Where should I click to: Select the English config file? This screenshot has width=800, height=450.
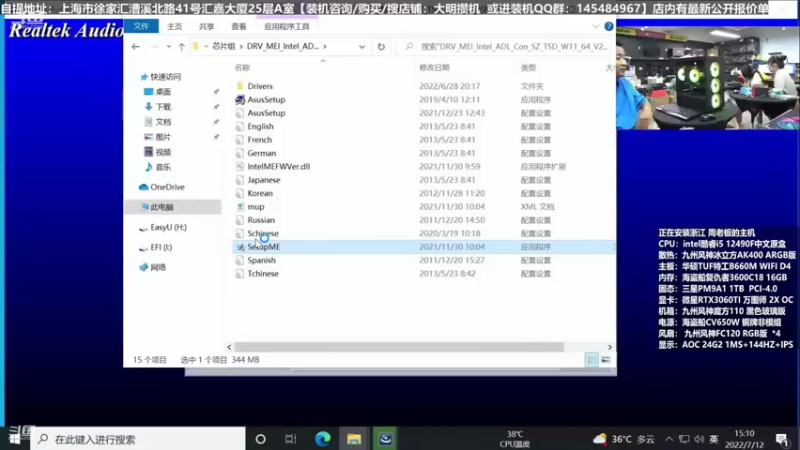point(260,126)
